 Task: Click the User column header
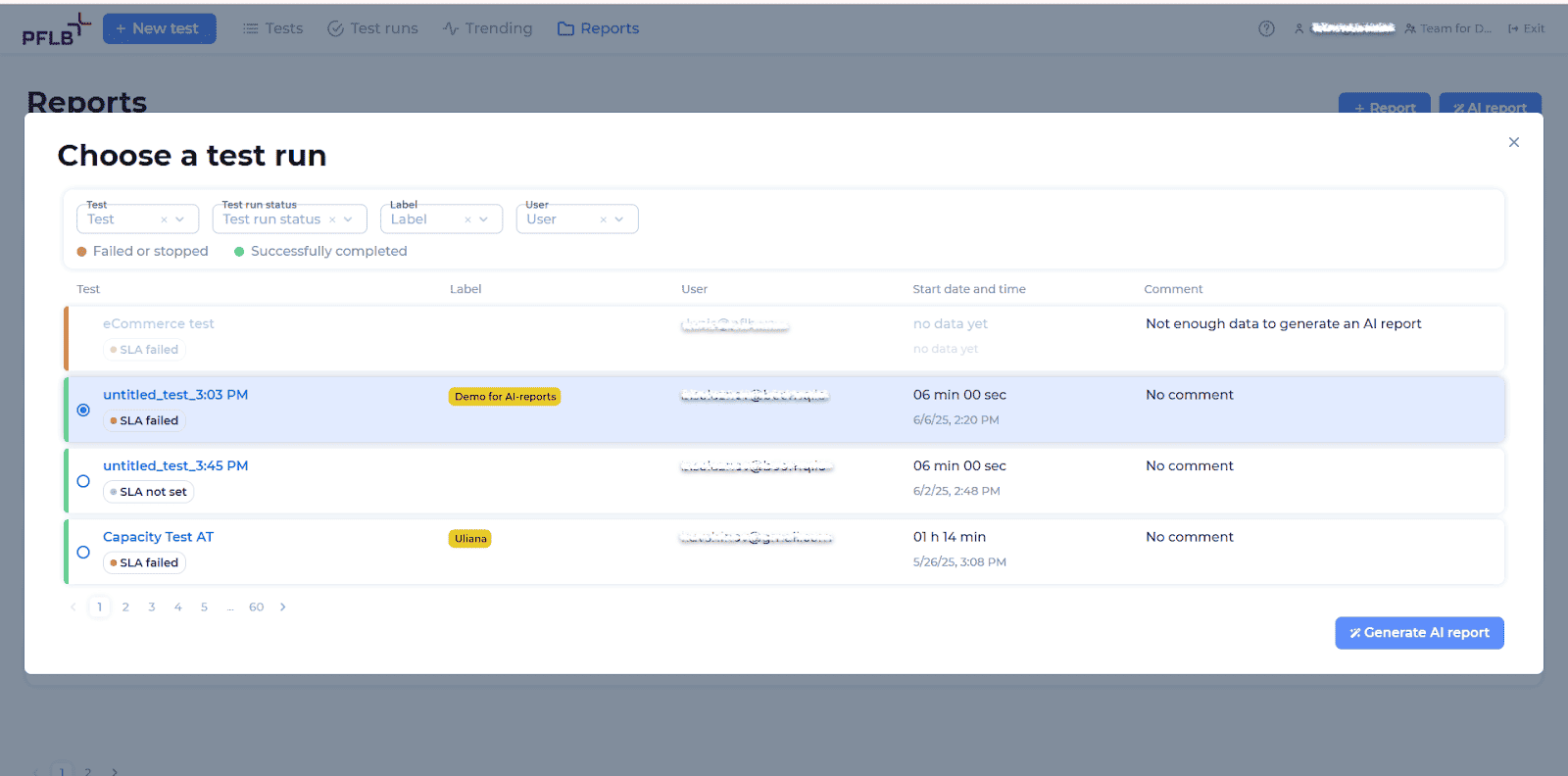(694, 289)
